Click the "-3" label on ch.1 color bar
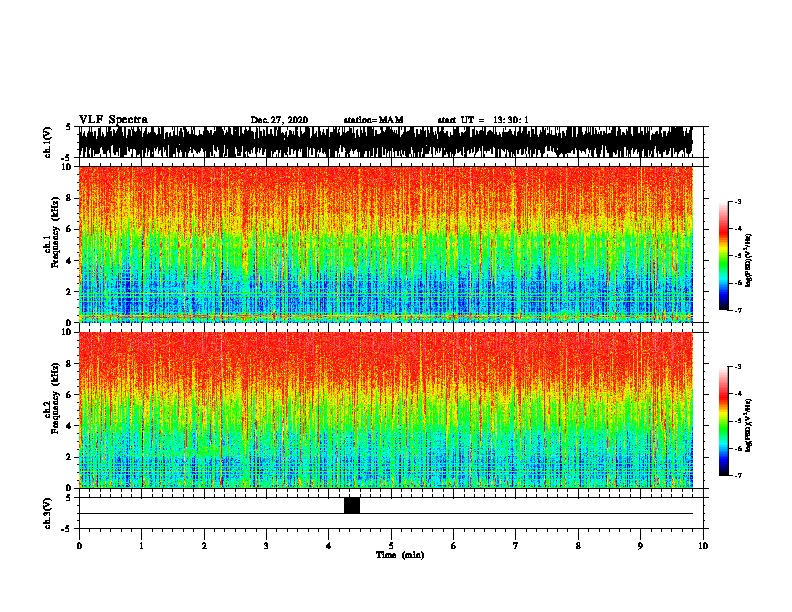Image resolution: width=792 pixels, height=612 pixels. 737,201
